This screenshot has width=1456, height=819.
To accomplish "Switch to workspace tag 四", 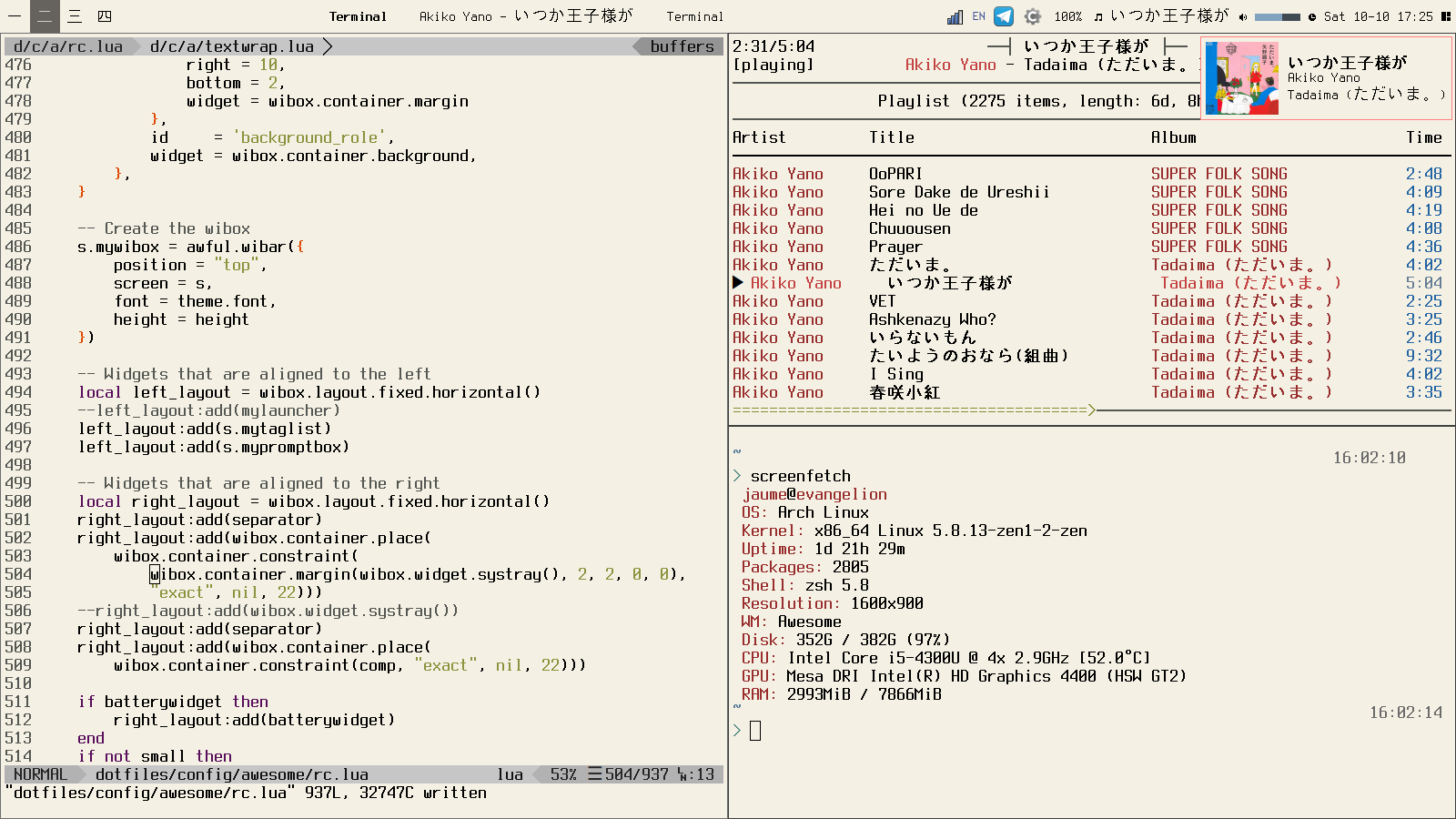I will pos(105,16).
